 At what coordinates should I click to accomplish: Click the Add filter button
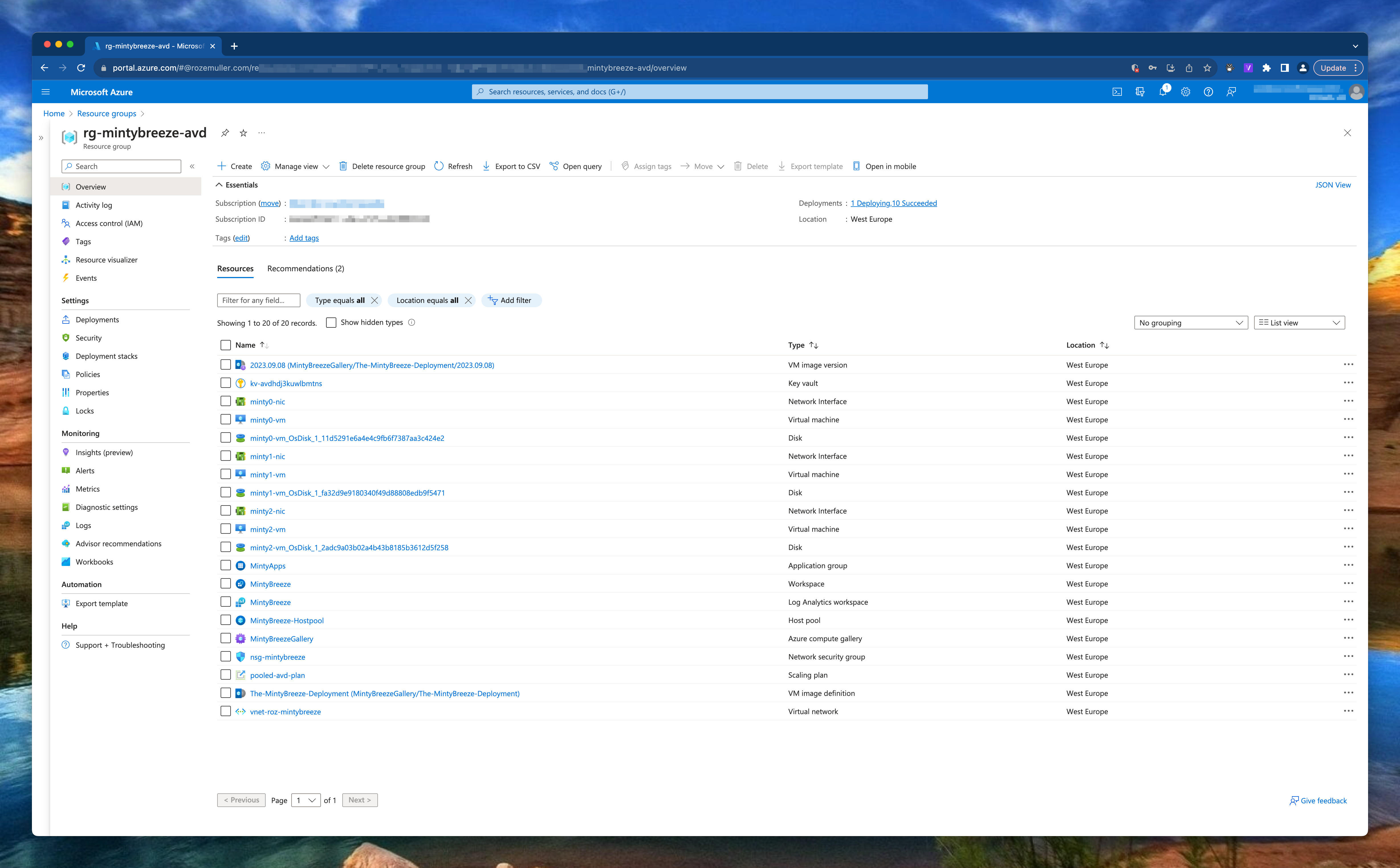click(511, 300)
